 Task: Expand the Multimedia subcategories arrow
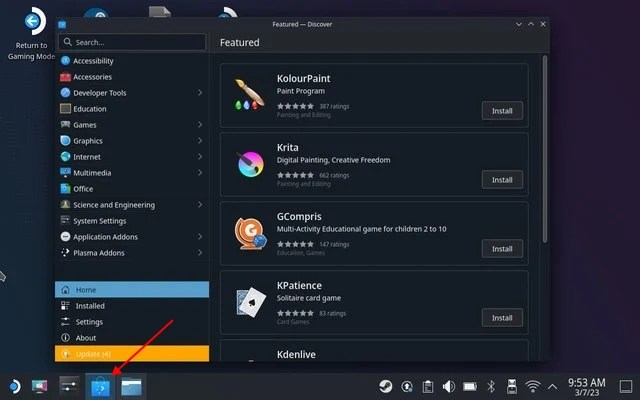(200, 172)
